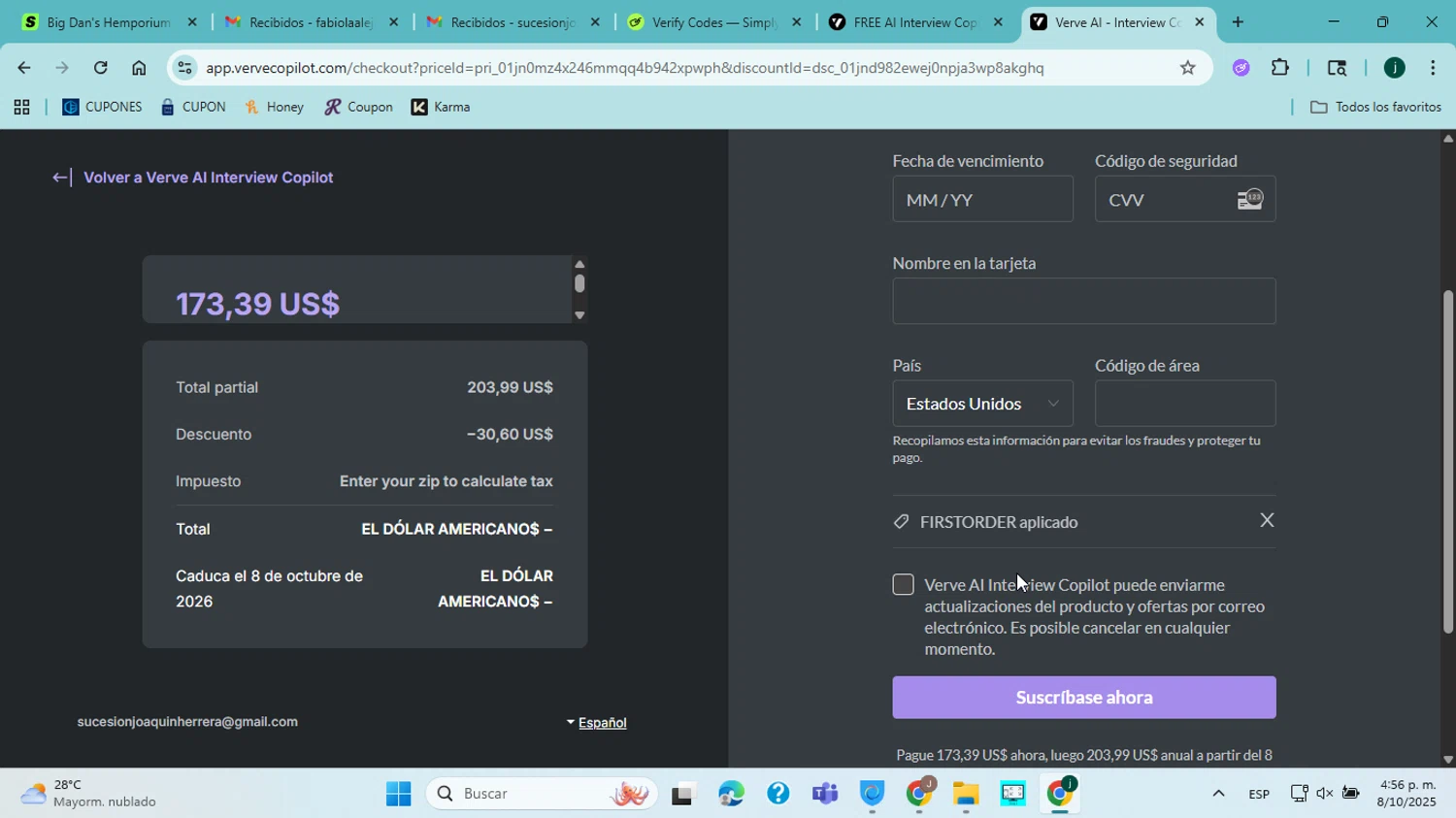
Task: Open the volume control in the system tray
Action: [1324, 794]
